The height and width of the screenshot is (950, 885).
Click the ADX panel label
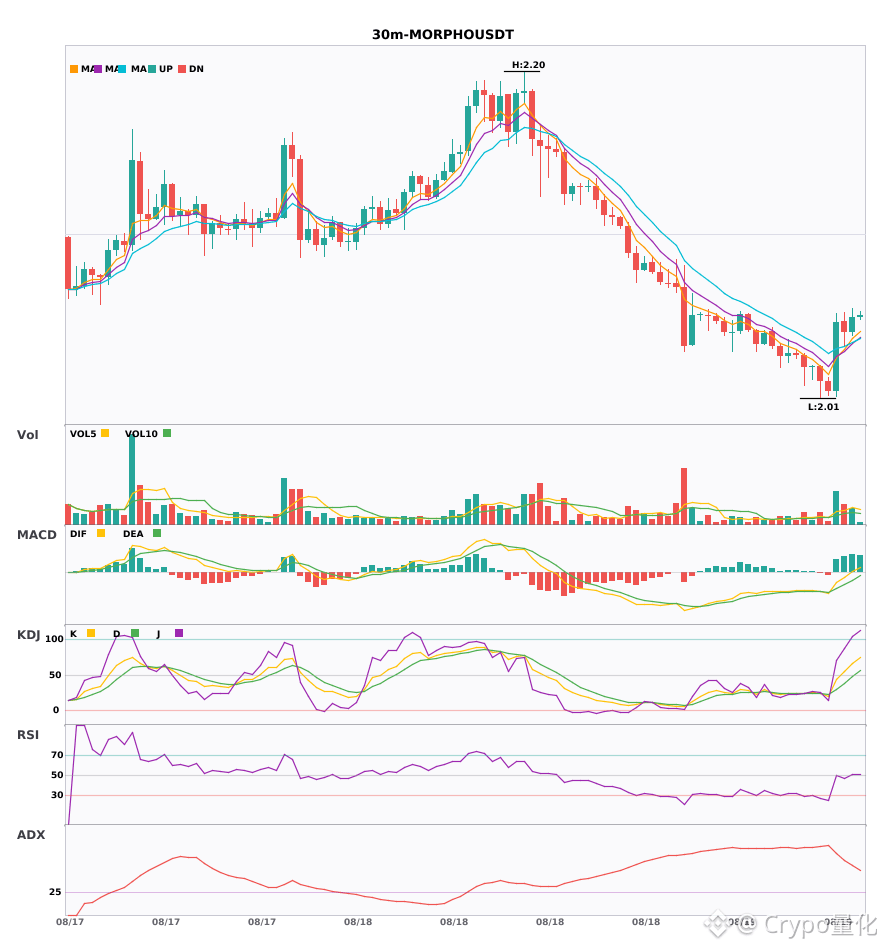click(x=31, y=835)
